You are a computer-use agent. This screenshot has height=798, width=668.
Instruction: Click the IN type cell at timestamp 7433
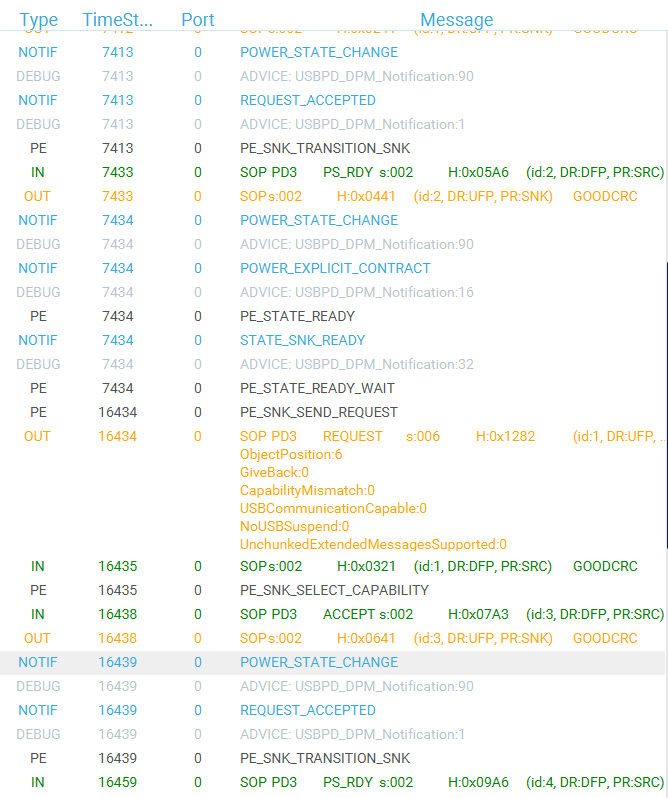click(x=38, y=172)
